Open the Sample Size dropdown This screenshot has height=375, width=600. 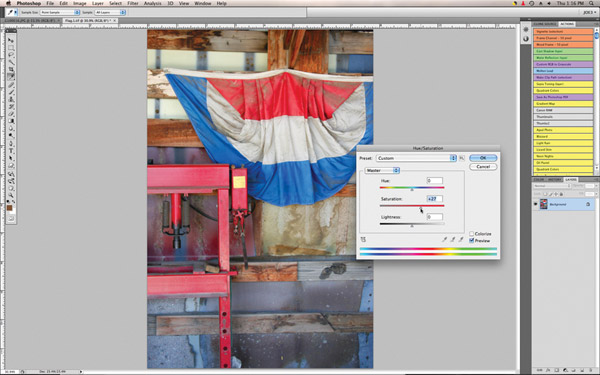pyautogui.click(x=60, y=12)
